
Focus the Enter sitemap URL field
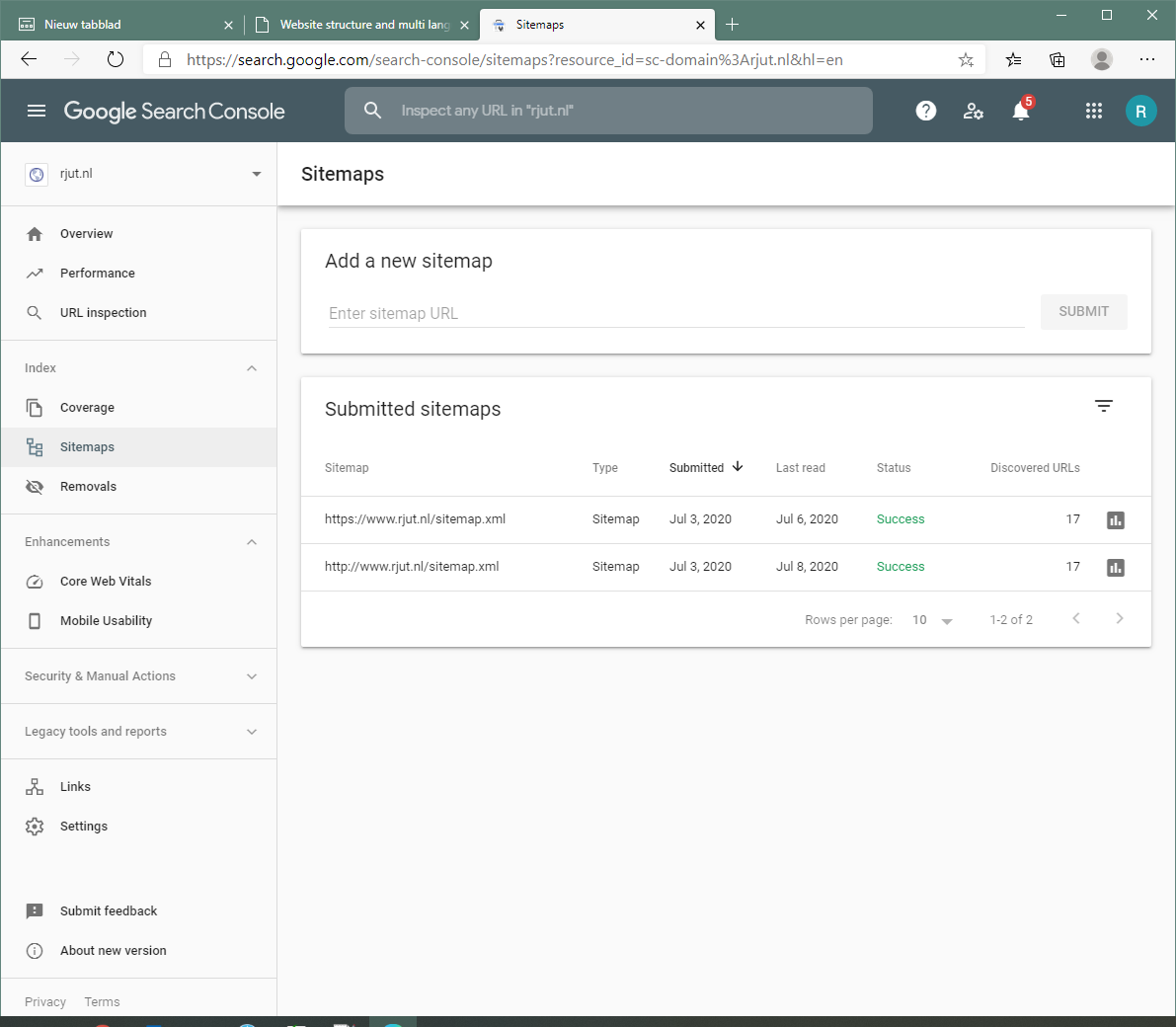click(x=675, y=314)
